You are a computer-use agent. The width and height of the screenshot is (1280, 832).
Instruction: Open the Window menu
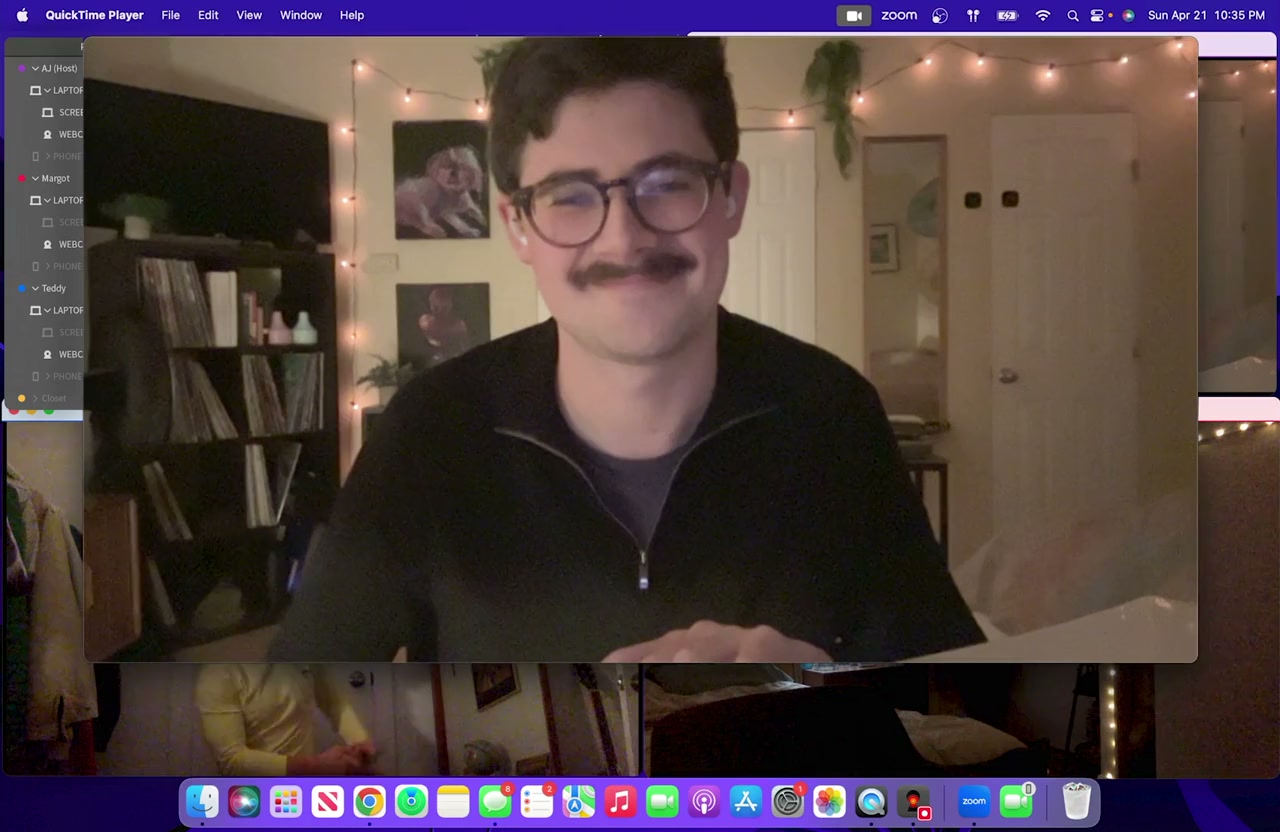tap(301, 15)
